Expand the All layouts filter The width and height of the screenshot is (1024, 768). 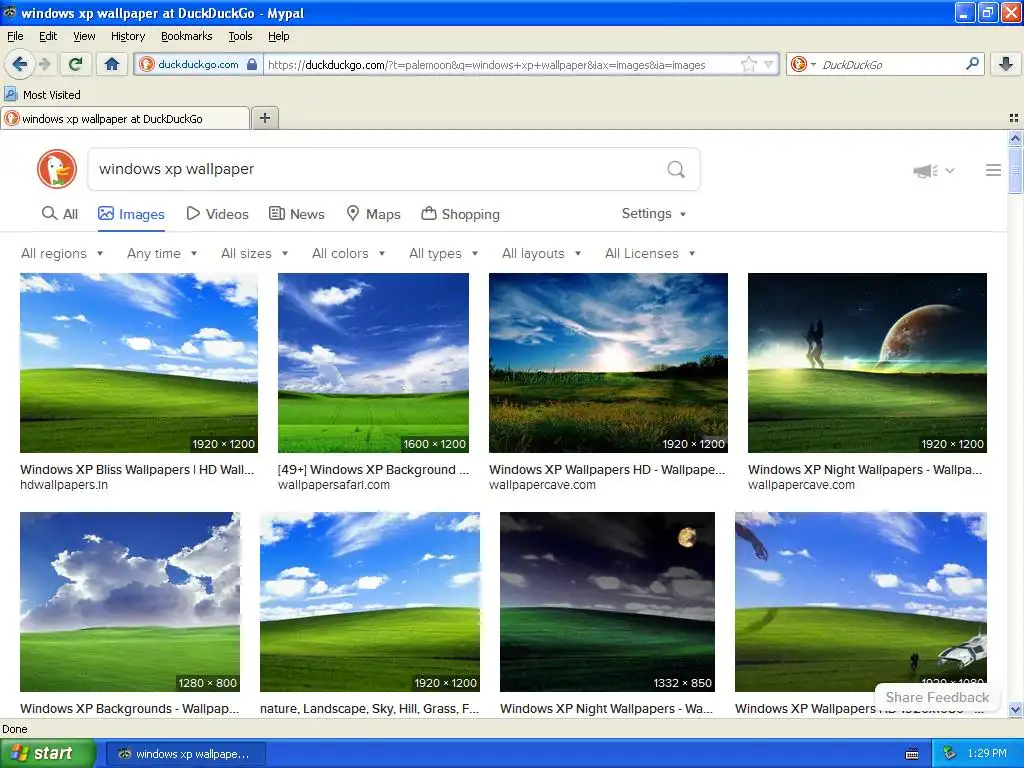coord(541,253)
